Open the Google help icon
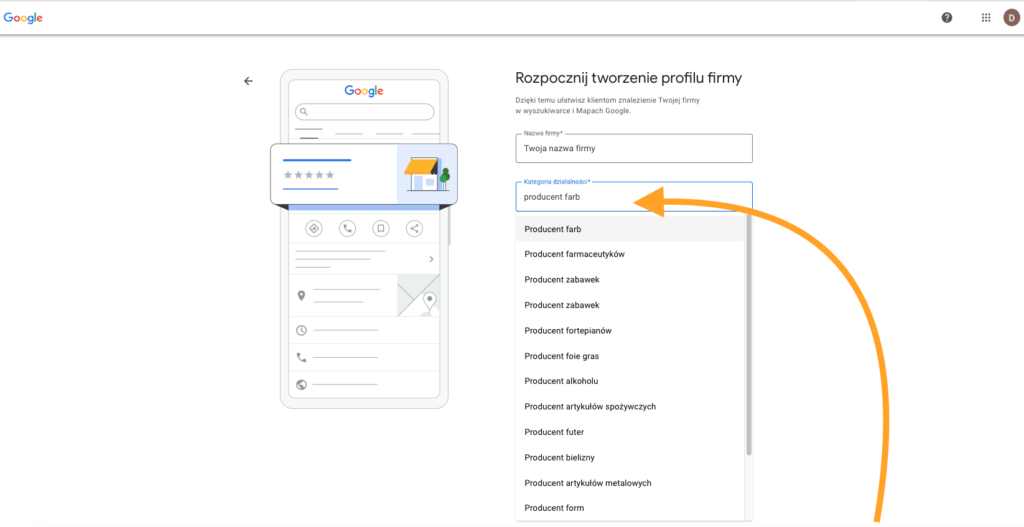 point(946,18)
